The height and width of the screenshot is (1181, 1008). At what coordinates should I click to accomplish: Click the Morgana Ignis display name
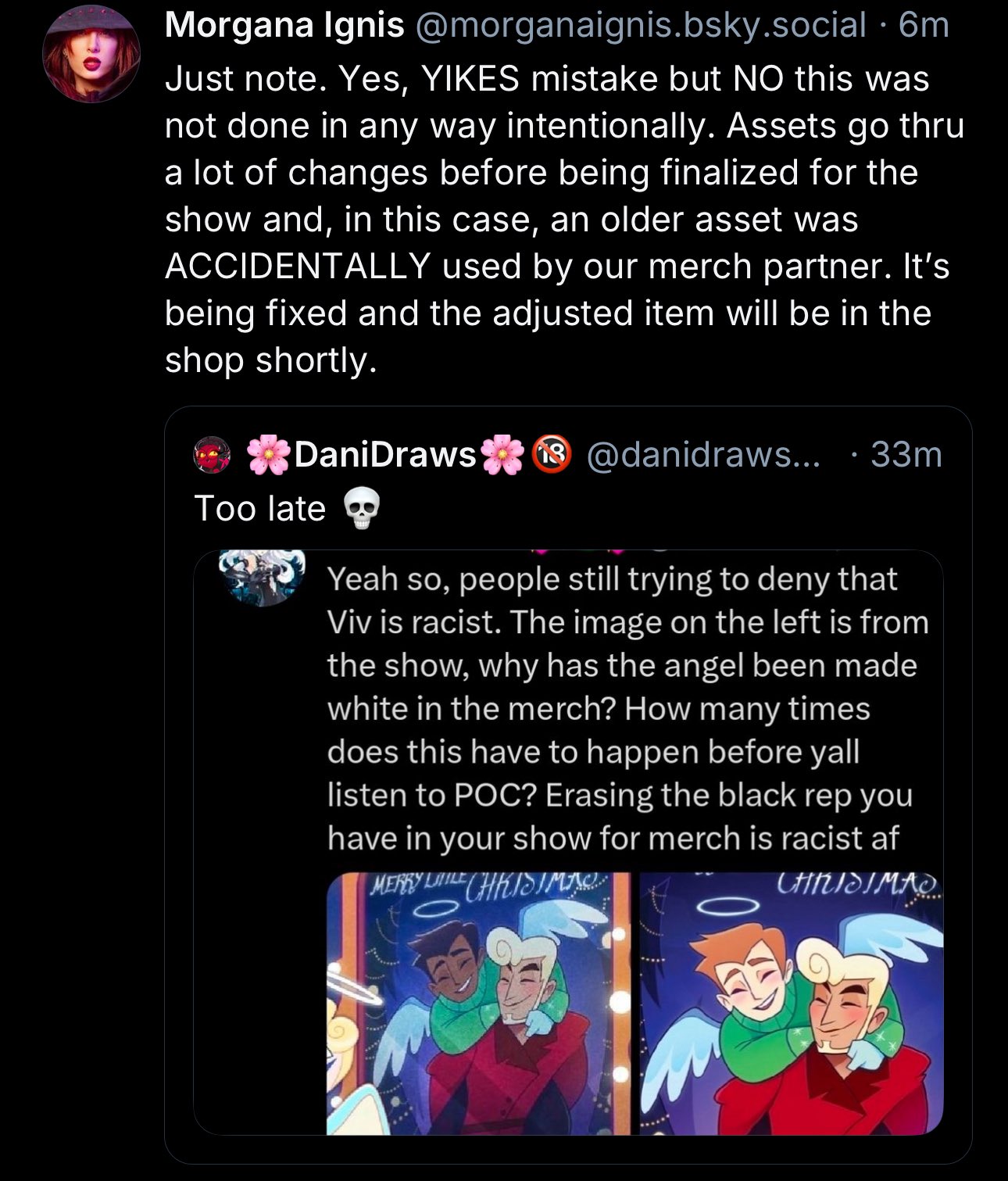[x=284, y=27]
